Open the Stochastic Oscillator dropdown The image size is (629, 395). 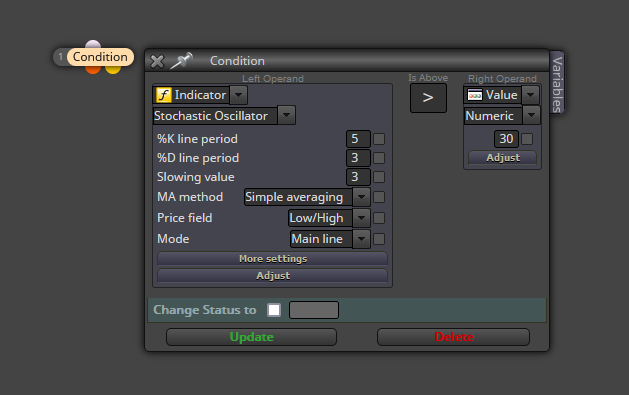click(x=286, y=115)
